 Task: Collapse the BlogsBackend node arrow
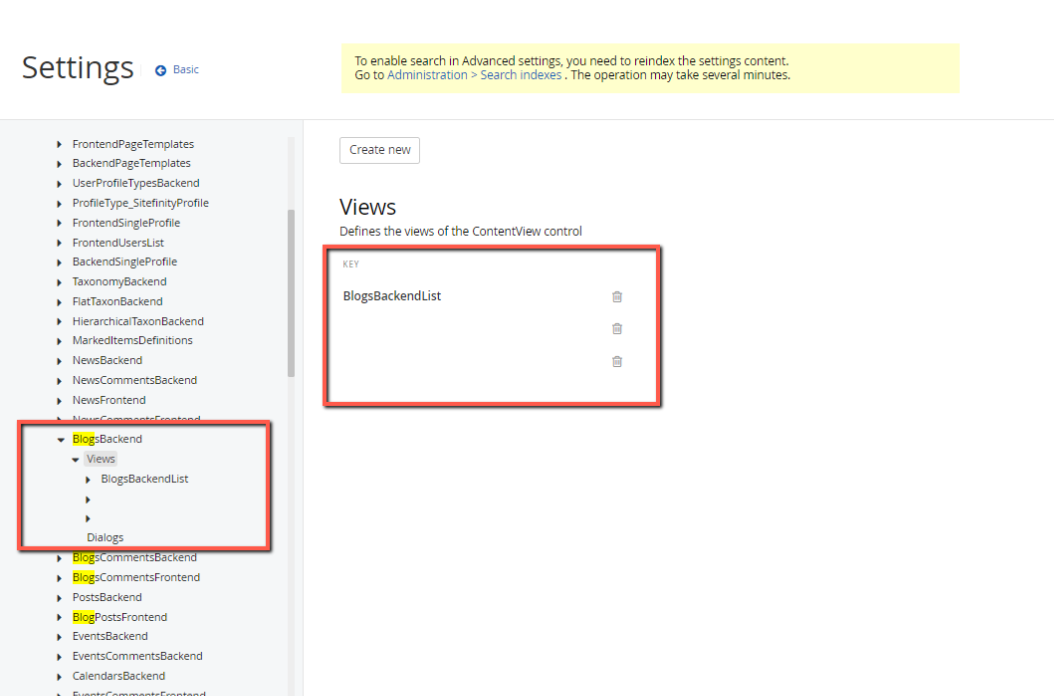(60, 440)
